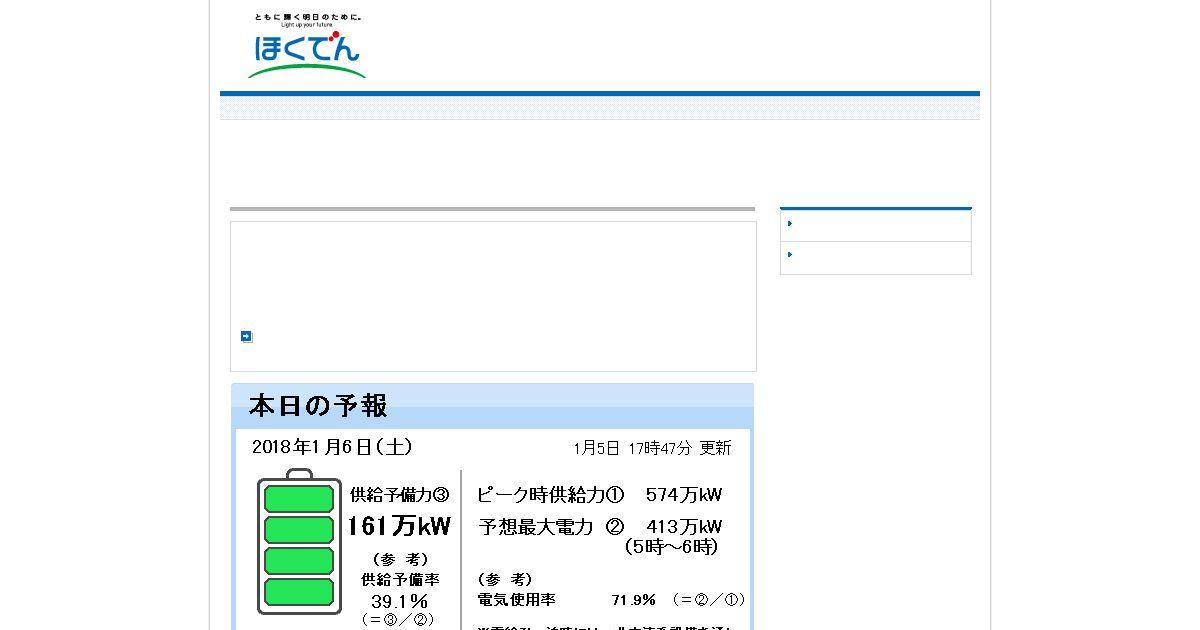
Task: Click the 供給予備率 label
Action: click(x=400, y=579)
